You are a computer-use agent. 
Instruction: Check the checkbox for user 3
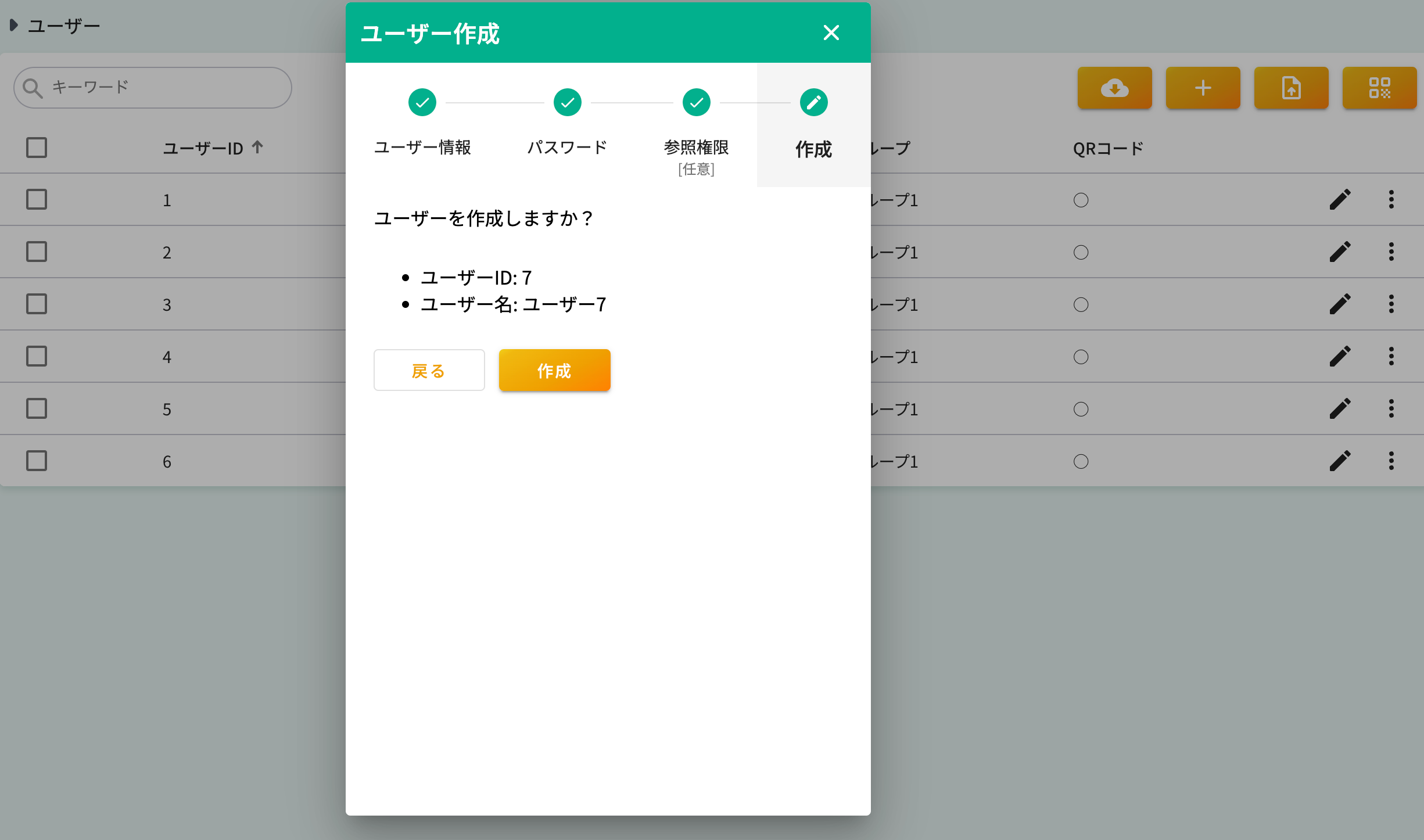click(x=36, y=304)
